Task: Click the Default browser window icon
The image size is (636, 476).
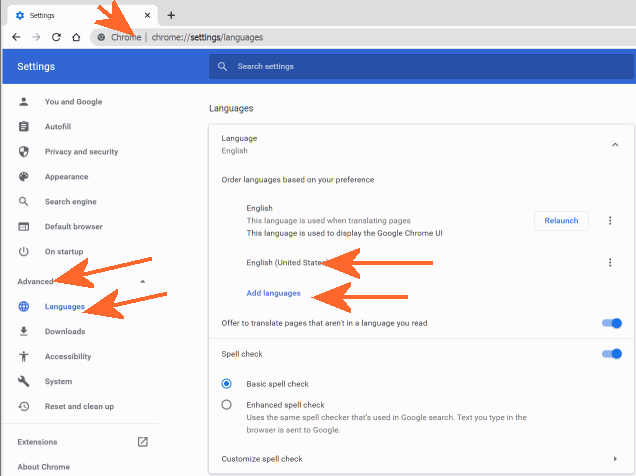Action: [24, 227]
